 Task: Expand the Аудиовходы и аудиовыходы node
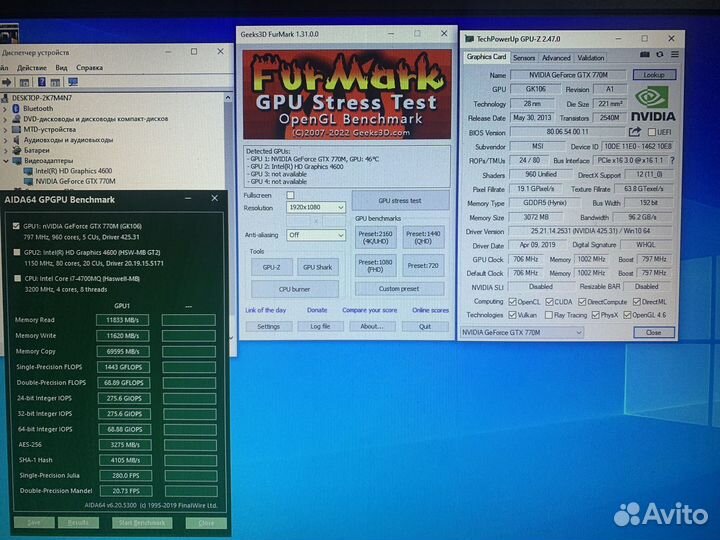[5, 140]
